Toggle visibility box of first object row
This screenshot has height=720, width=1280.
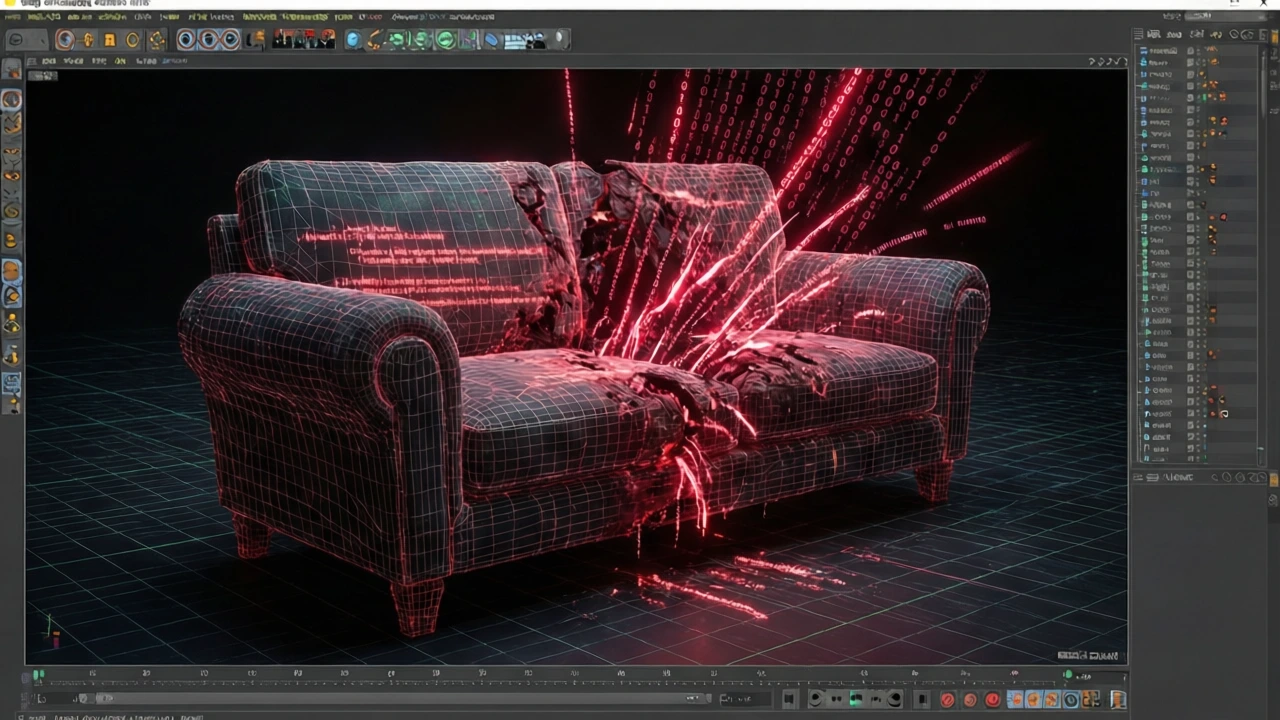tap(1190, 51)
